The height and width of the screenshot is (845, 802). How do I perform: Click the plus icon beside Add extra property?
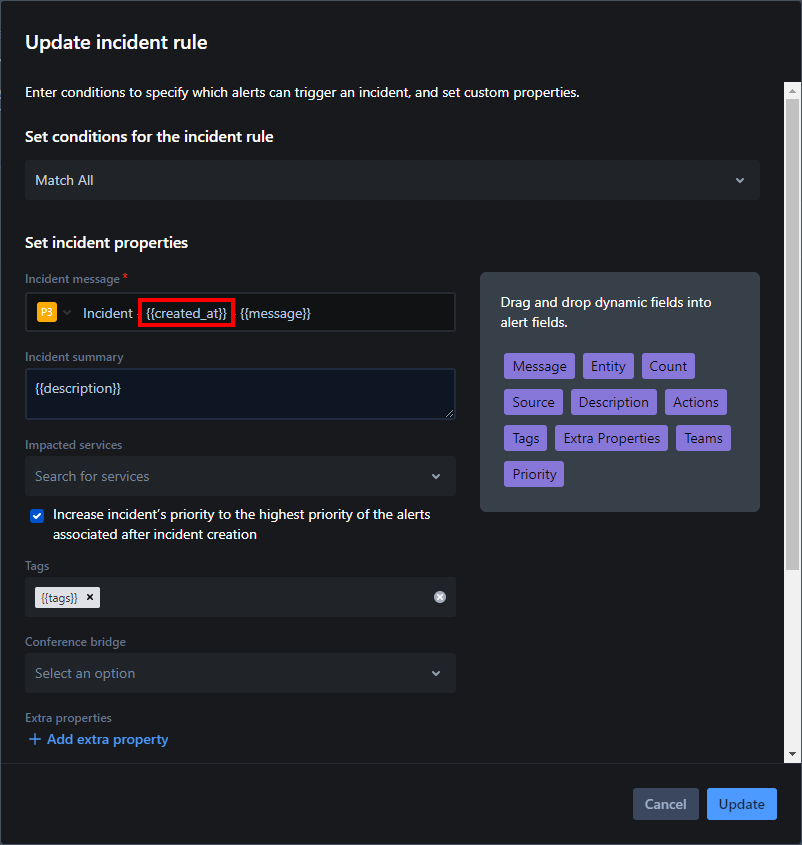point(34,739)
